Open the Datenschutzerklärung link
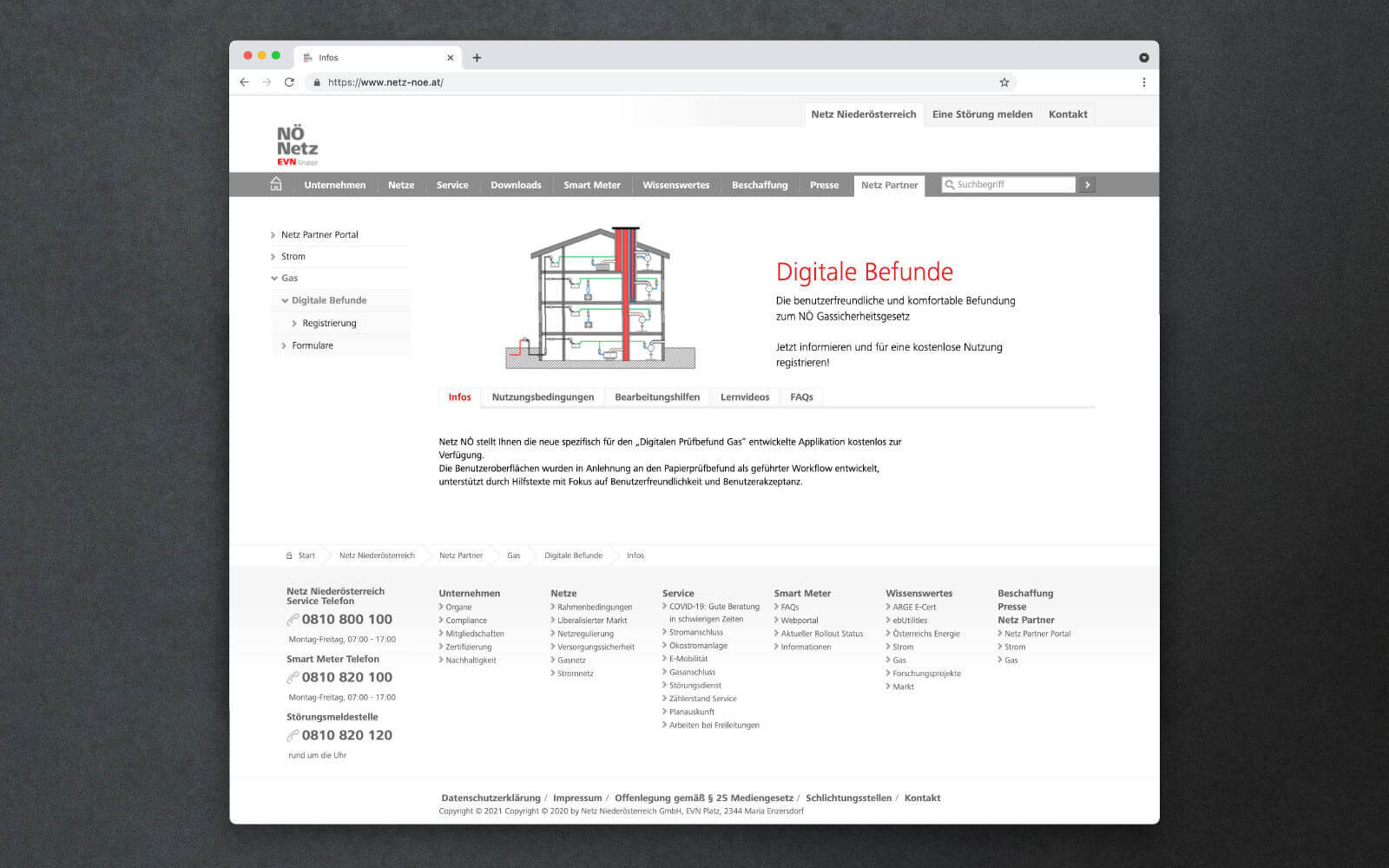 [490, 798]
